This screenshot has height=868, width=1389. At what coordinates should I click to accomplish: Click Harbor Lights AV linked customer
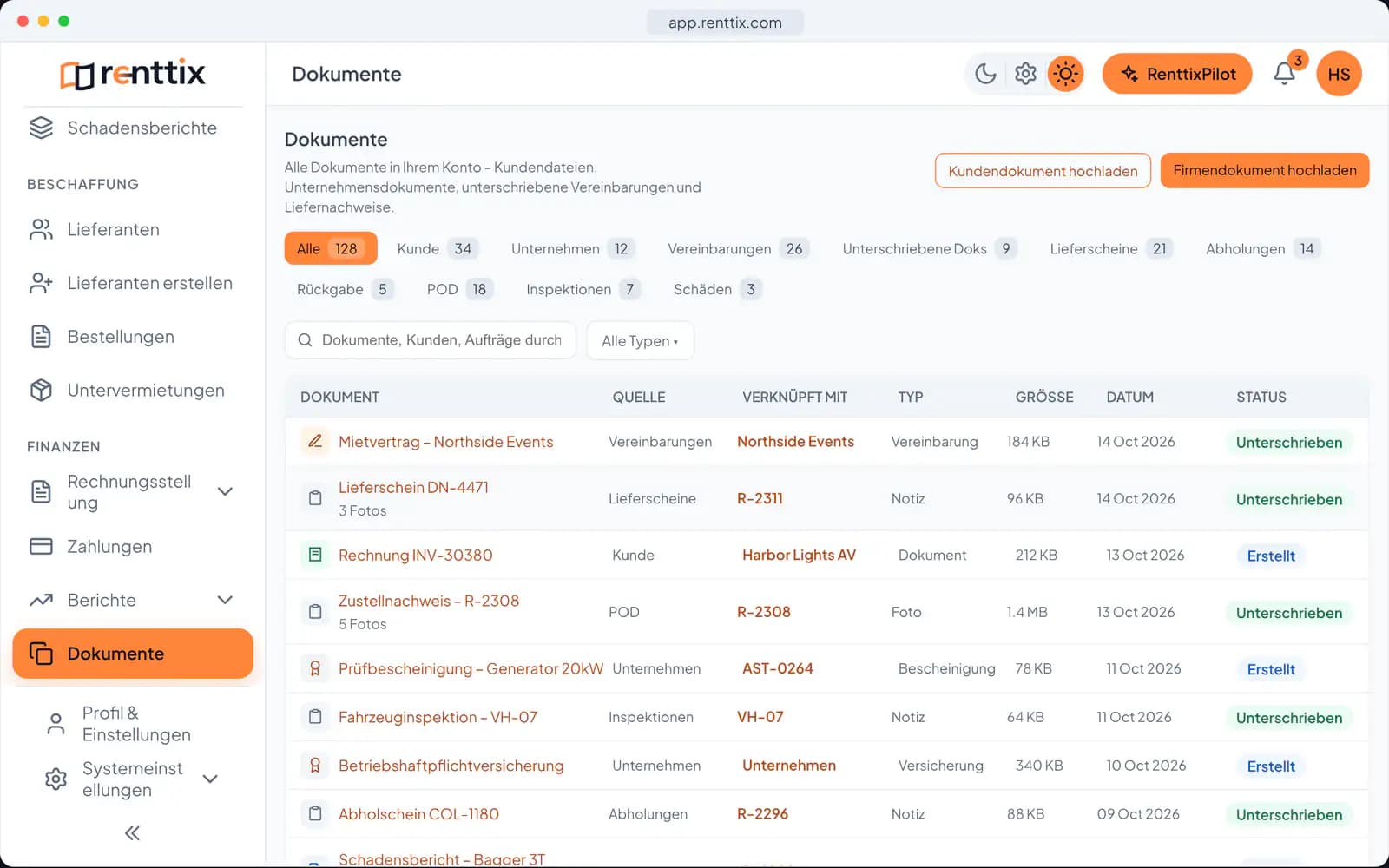799,556
